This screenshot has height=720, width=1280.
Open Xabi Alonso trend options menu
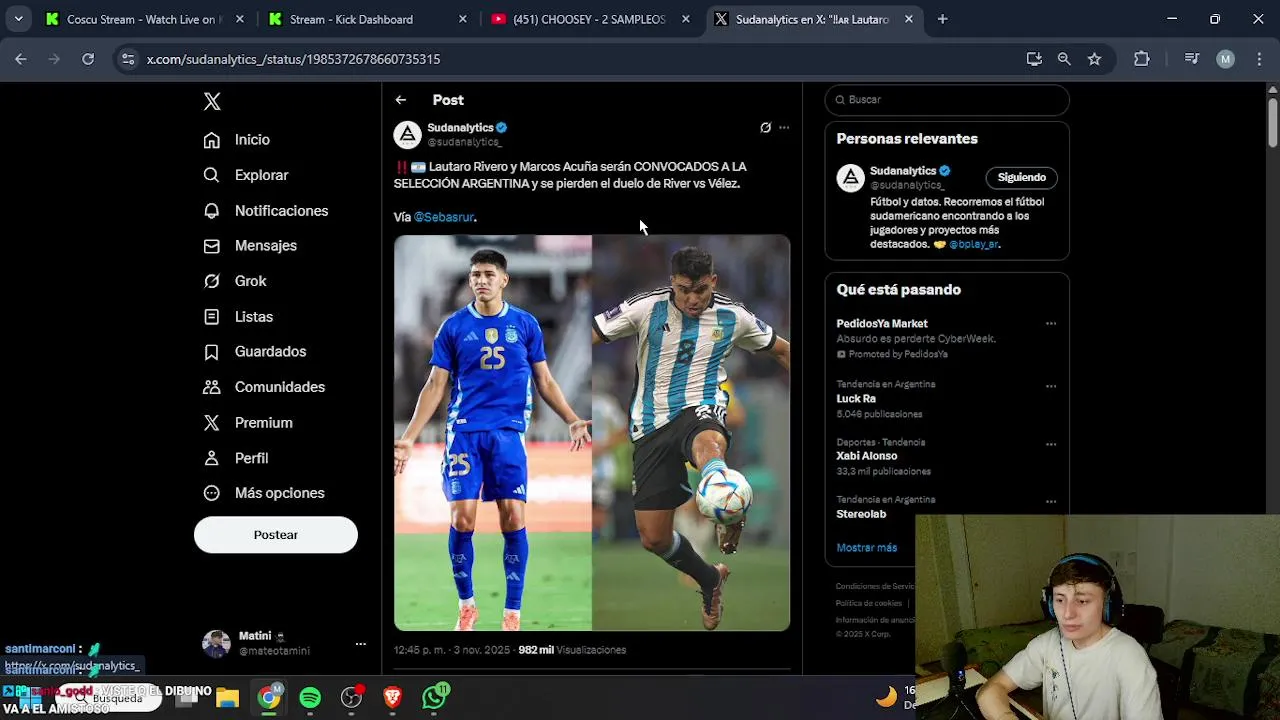coord(1051,444)
